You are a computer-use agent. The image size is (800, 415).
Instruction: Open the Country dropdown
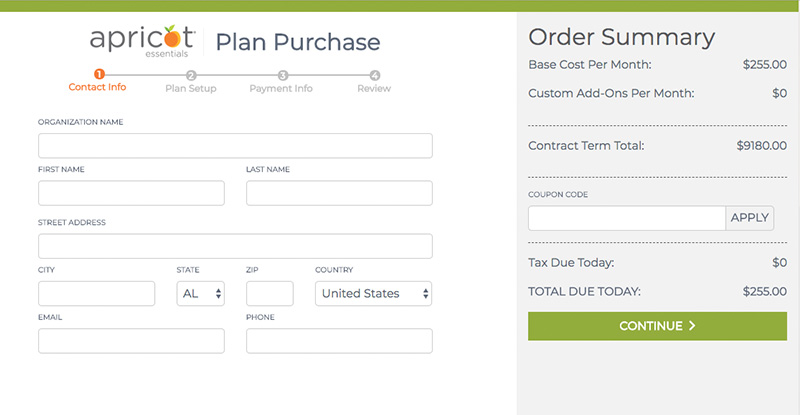click(374, 293)
